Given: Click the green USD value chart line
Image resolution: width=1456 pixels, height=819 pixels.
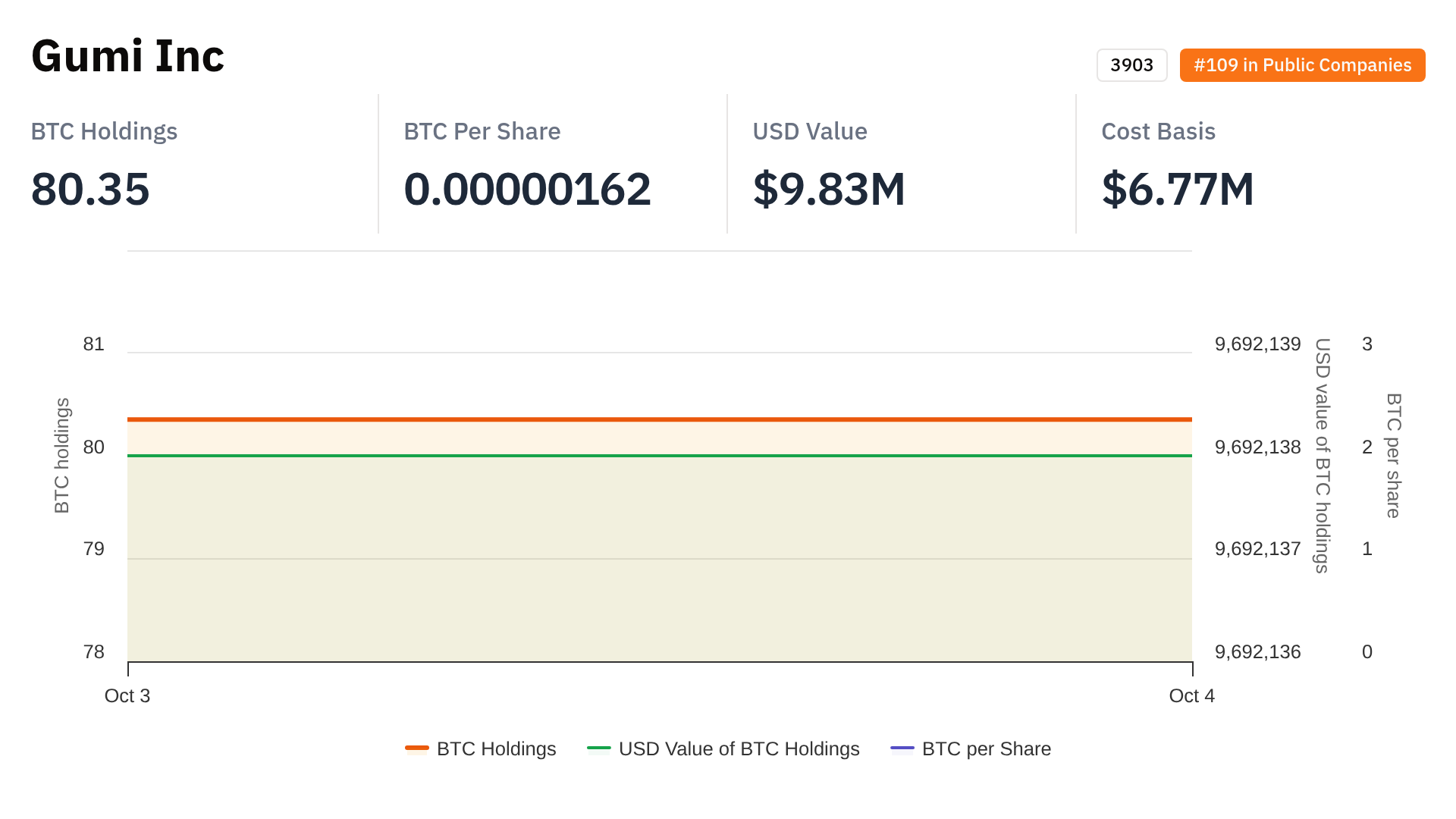Looking at the screenshot, I should pyautogui.click(x=660, y=456).
